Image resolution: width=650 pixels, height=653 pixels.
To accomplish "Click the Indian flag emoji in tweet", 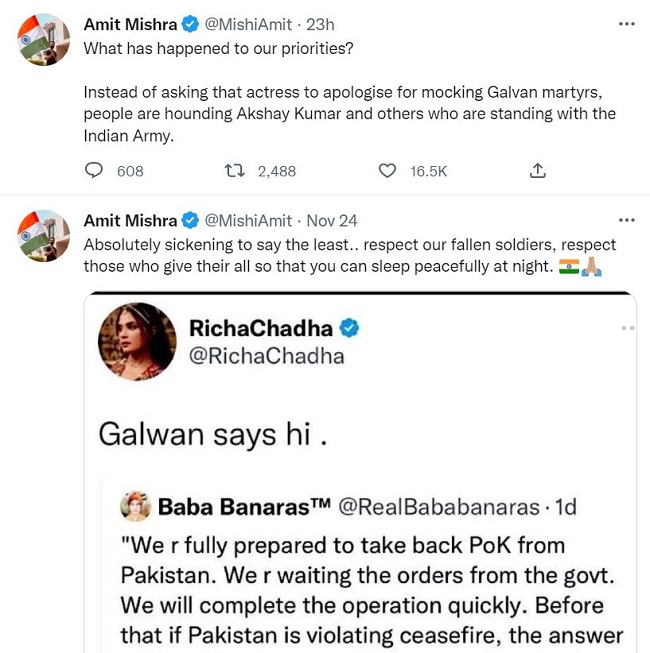I will [x=568, y=266].
